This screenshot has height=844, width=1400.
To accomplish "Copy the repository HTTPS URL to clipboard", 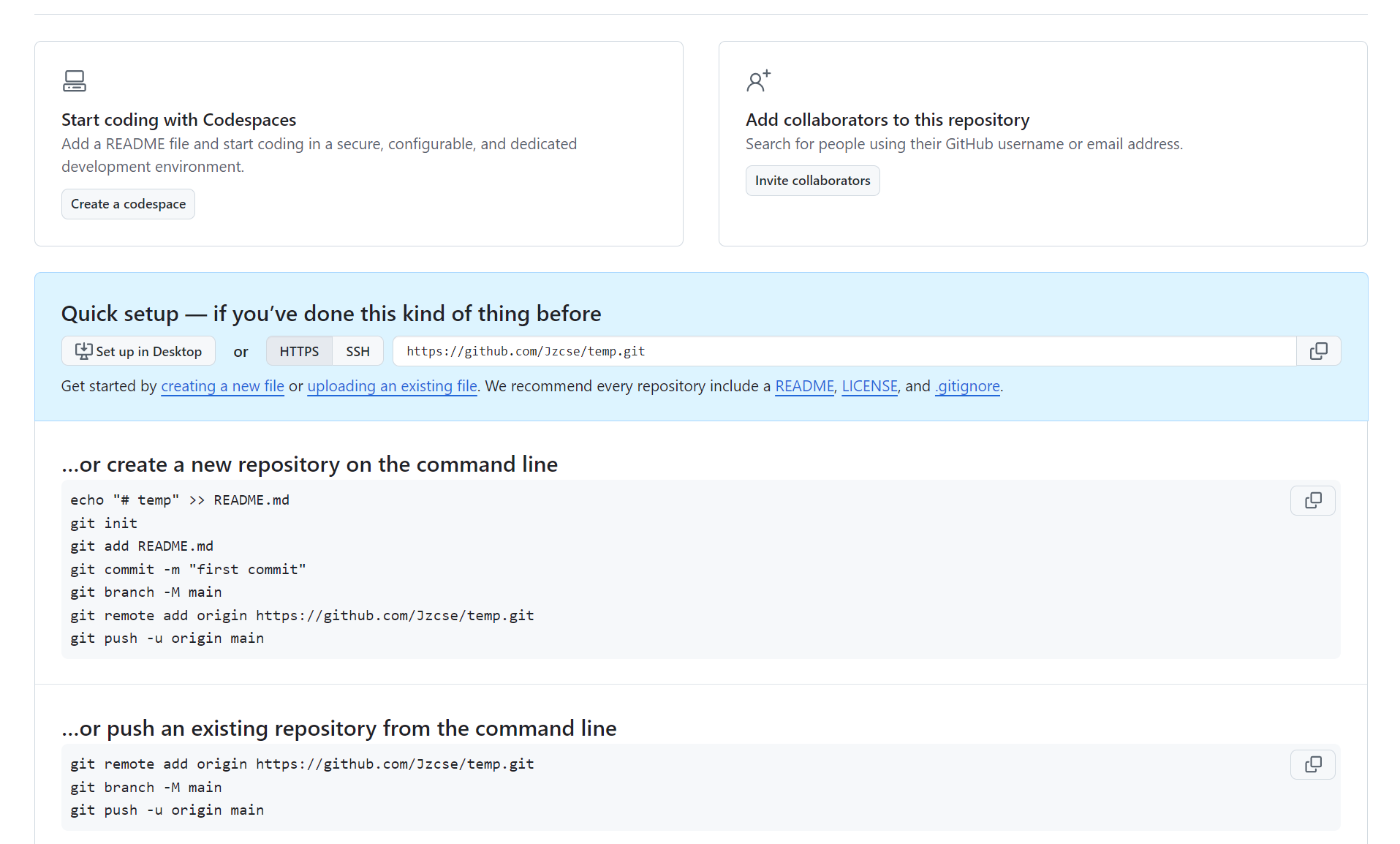I will (1318, 351).
